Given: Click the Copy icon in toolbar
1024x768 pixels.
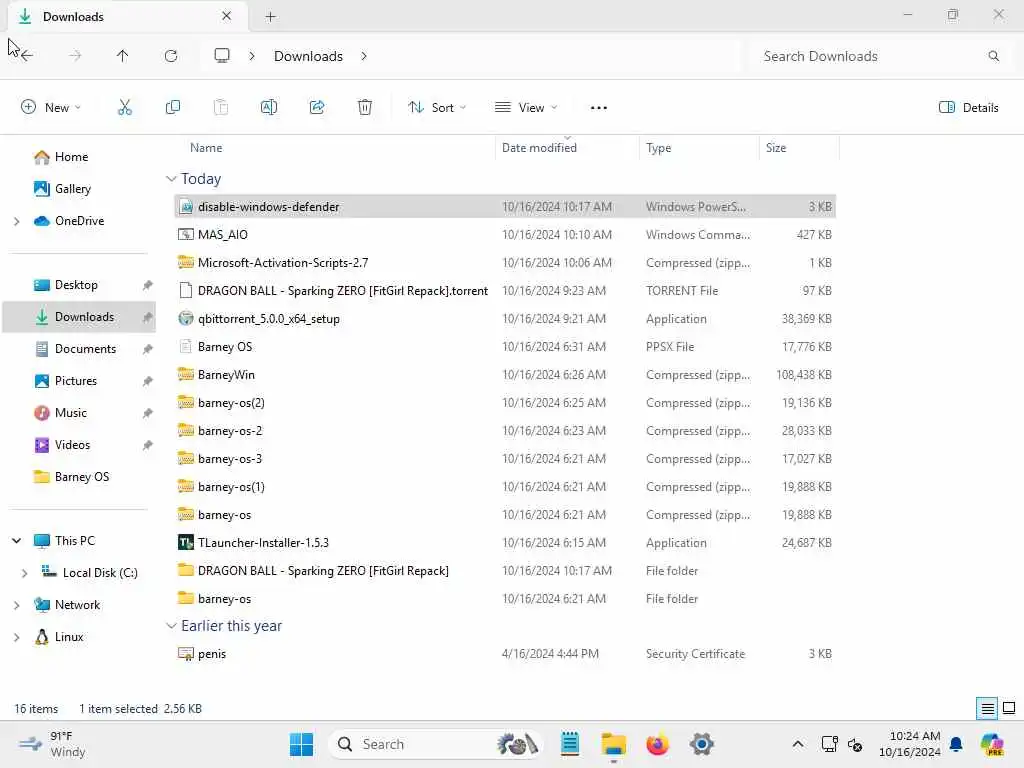Looking at the screenshot, I should point(173,108).
